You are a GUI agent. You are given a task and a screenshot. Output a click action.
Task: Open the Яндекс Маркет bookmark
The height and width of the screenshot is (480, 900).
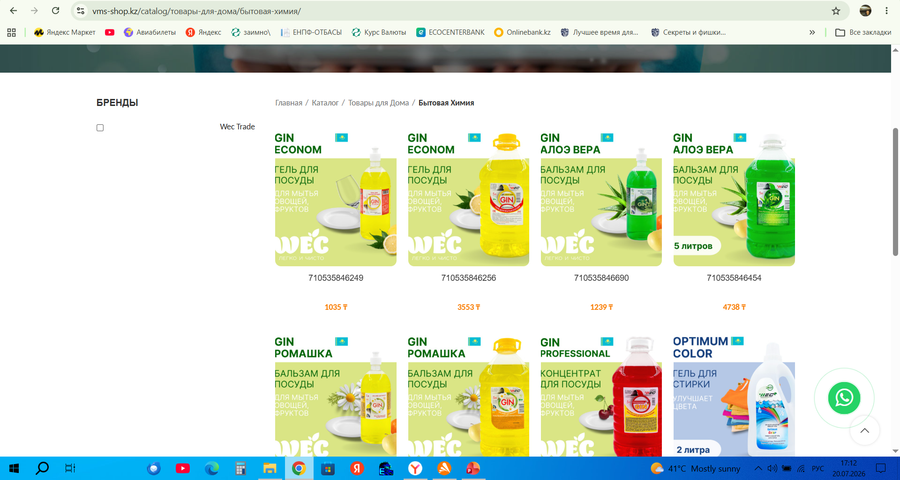(x=64, y=33)
